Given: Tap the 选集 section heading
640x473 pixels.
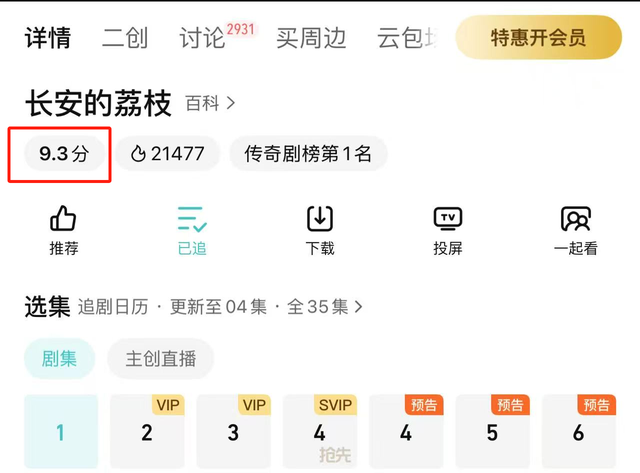Looking at the screenshot, I should [x=47, y=306].
